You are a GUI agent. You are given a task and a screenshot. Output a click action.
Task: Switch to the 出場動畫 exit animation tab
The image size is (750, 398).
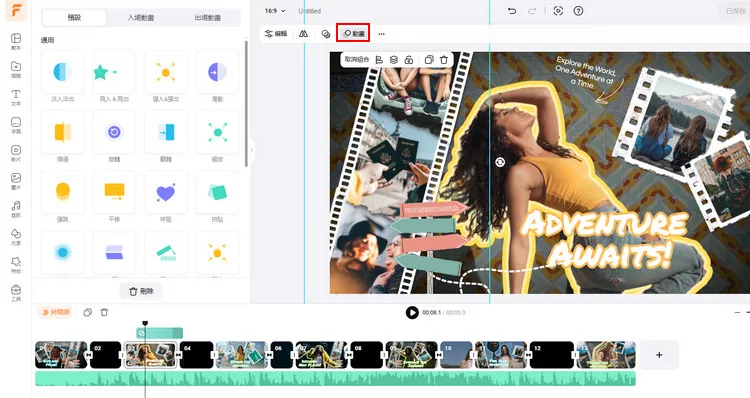208,18
